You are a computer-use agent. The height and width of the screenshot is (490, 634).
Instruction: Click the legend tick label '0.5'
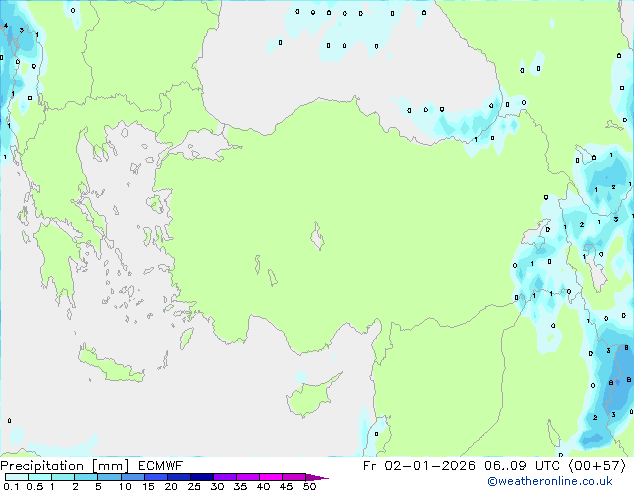34,486
